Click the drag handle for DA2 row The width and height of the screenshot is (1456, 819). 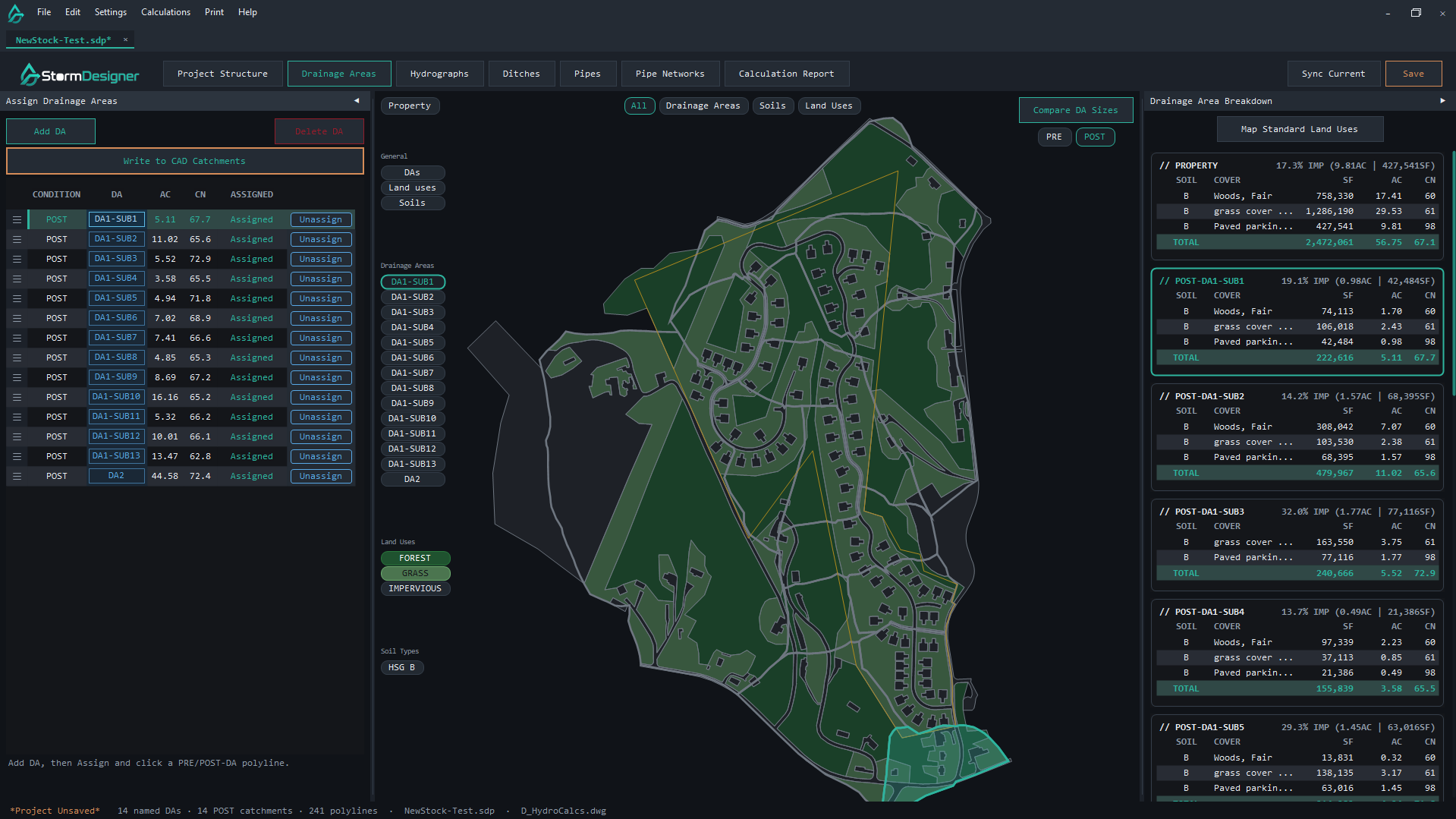pos(17,476)
